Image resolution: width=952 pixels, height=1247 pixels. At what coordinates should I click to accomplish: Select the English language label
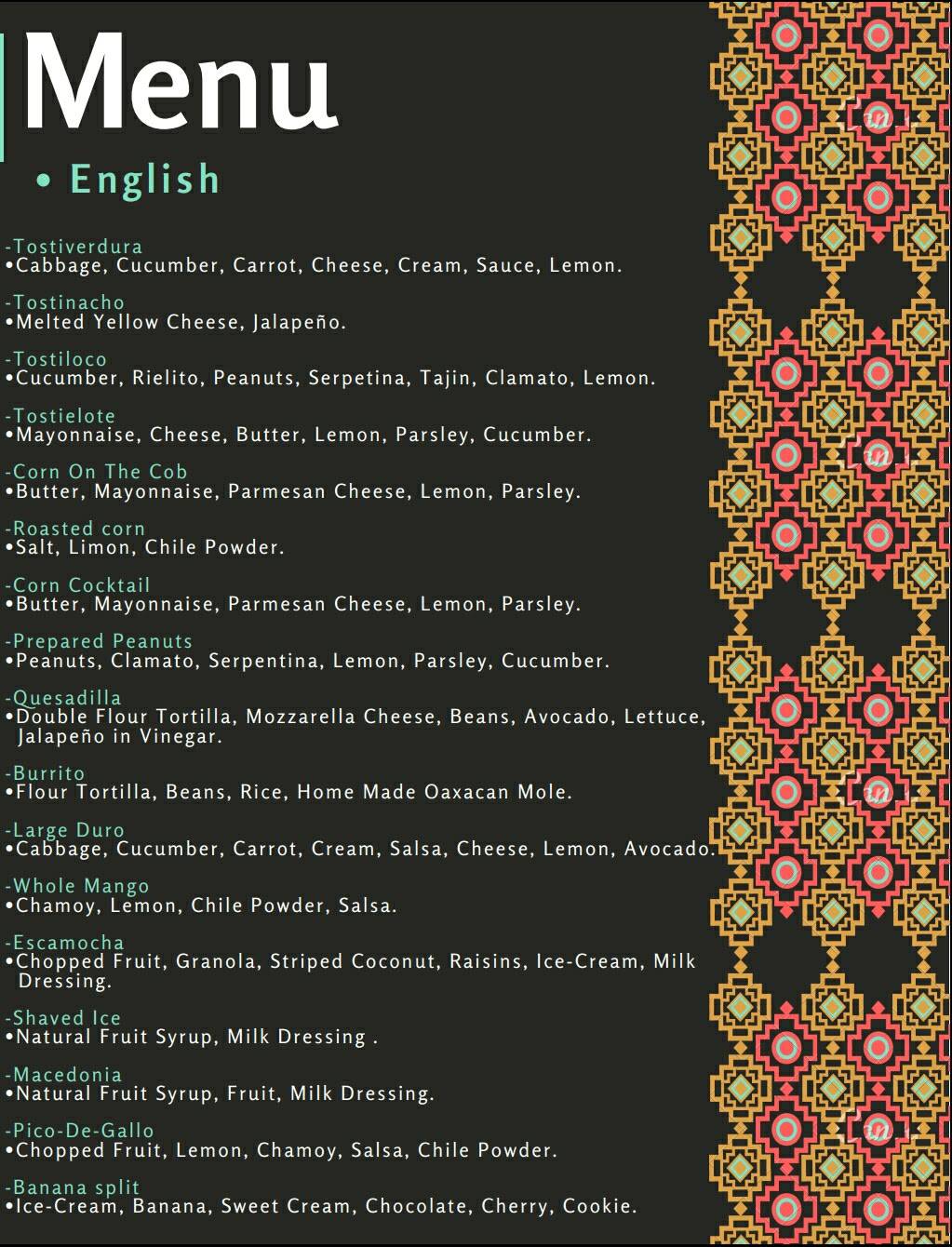pos(144,179)
